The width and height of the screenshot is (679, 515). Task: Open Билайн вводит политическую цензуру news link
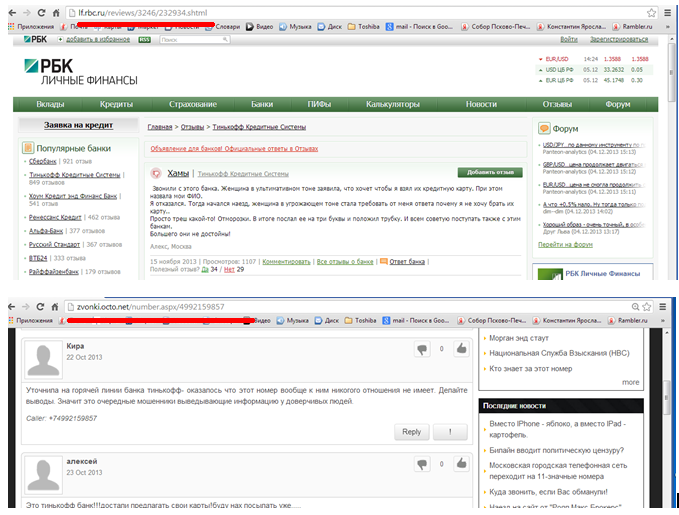pos(556,450)
